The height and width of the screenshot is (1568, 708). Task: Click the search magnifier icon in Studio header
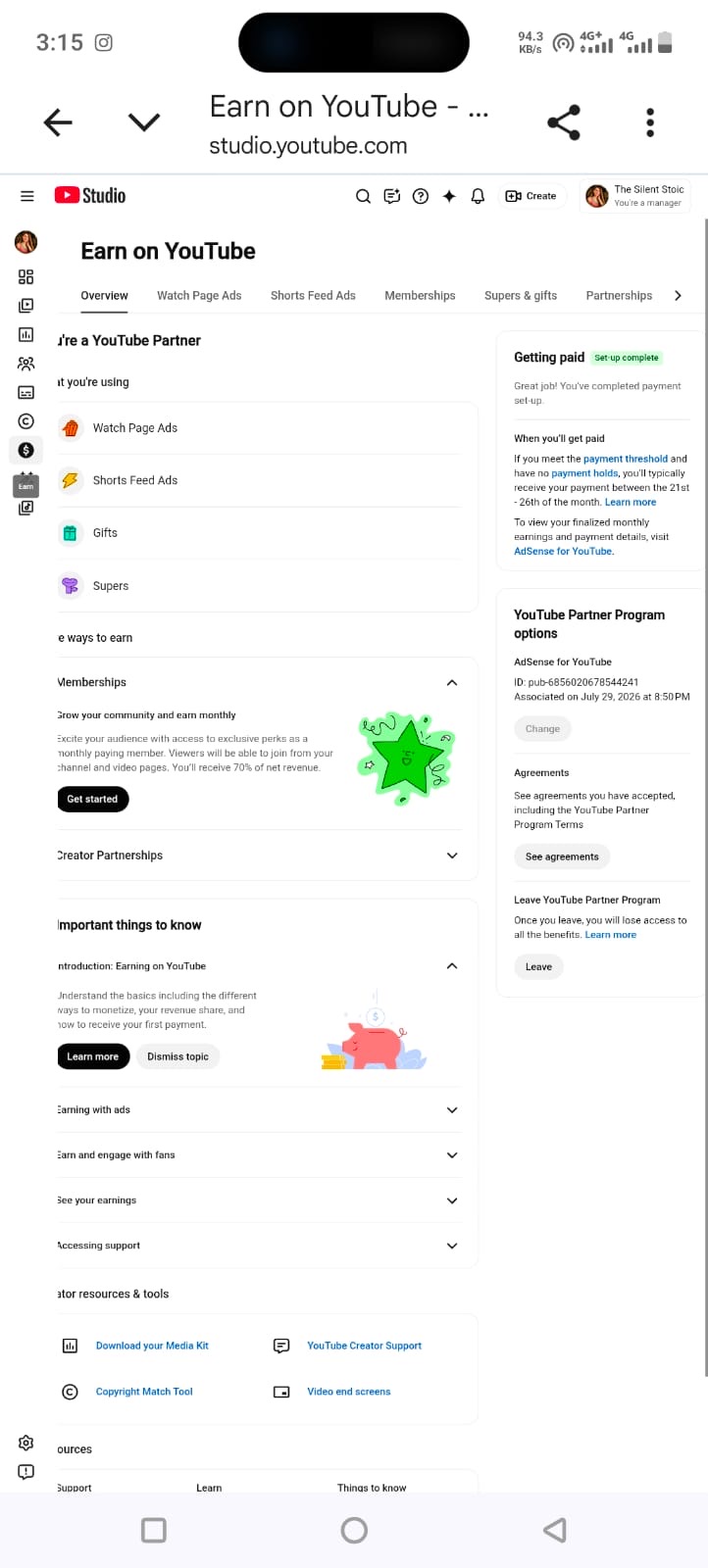[363, 196]
